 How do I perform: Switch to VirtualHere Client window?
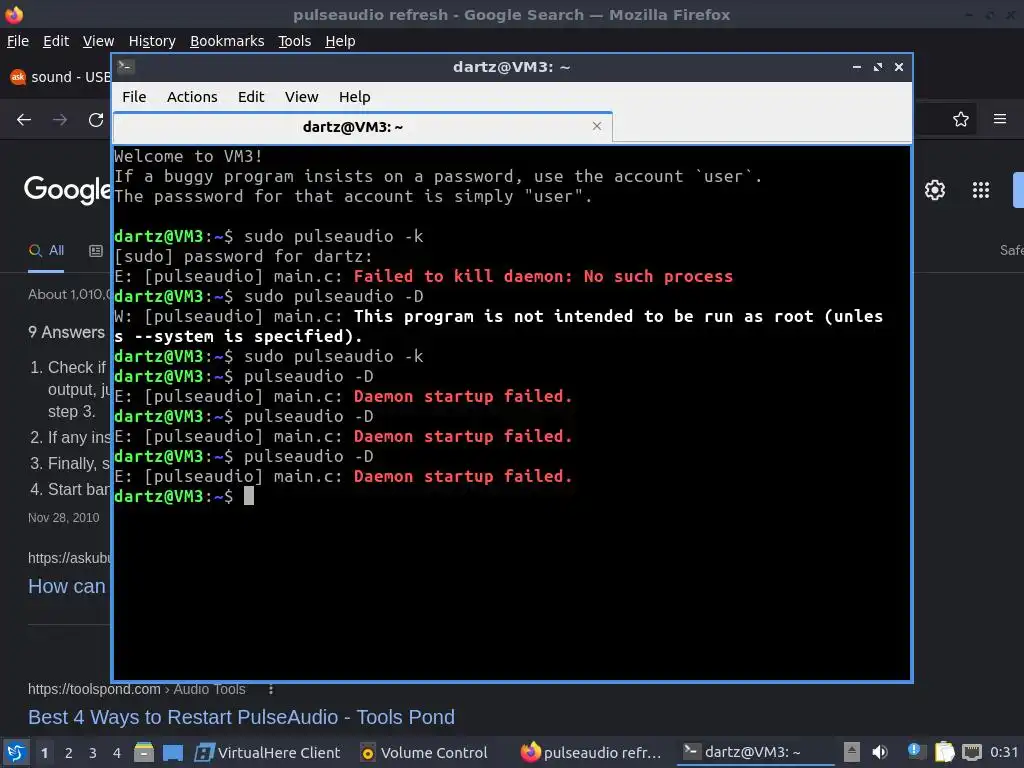click(x=268, y=753)
